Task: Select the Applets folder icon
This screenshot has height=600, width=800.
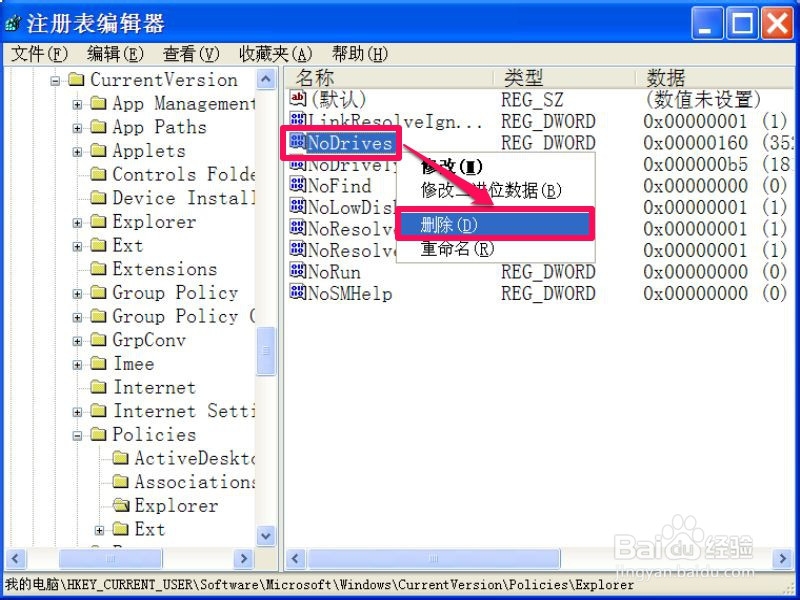Action: [x=98, y=151]
